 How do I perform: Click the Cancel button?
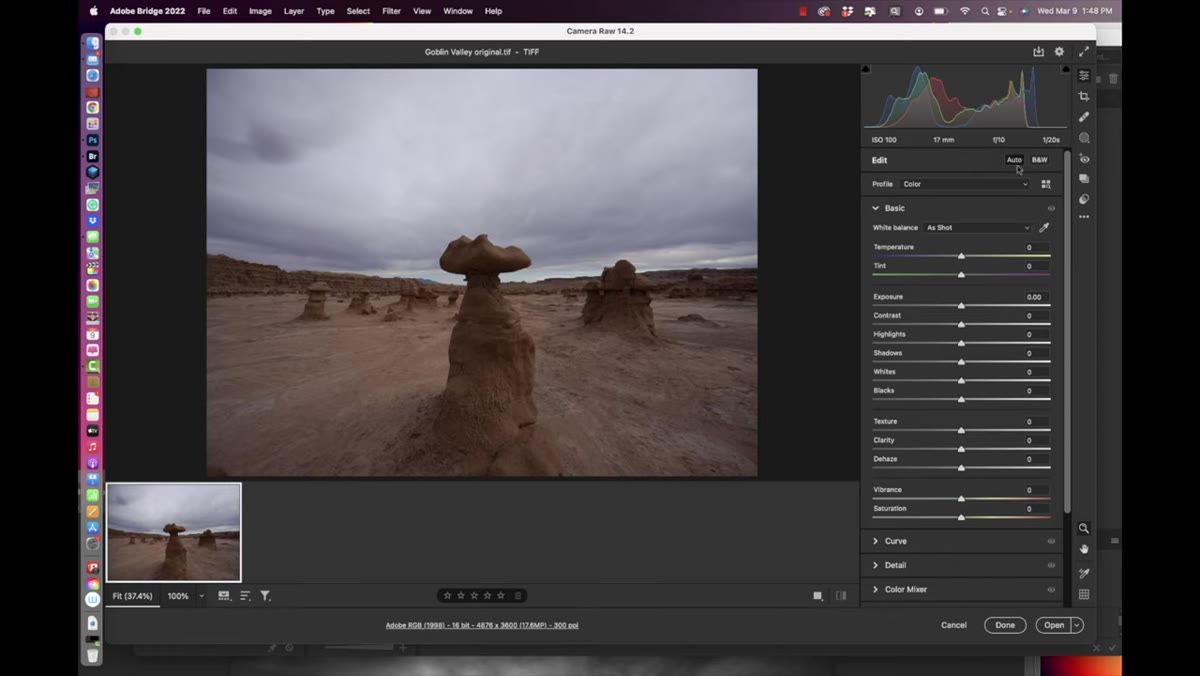point(954,625)
